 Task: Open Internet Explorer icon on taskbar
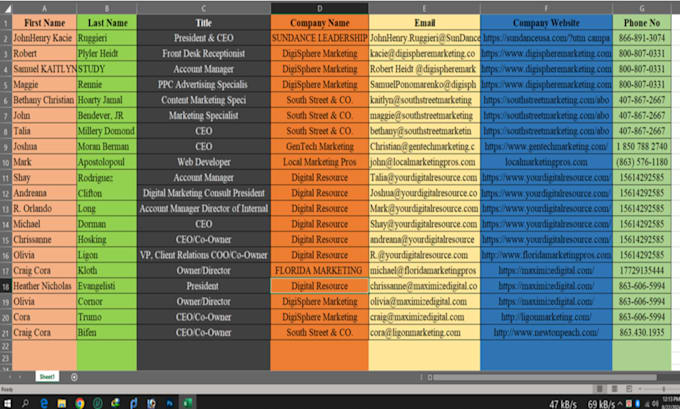115,403
